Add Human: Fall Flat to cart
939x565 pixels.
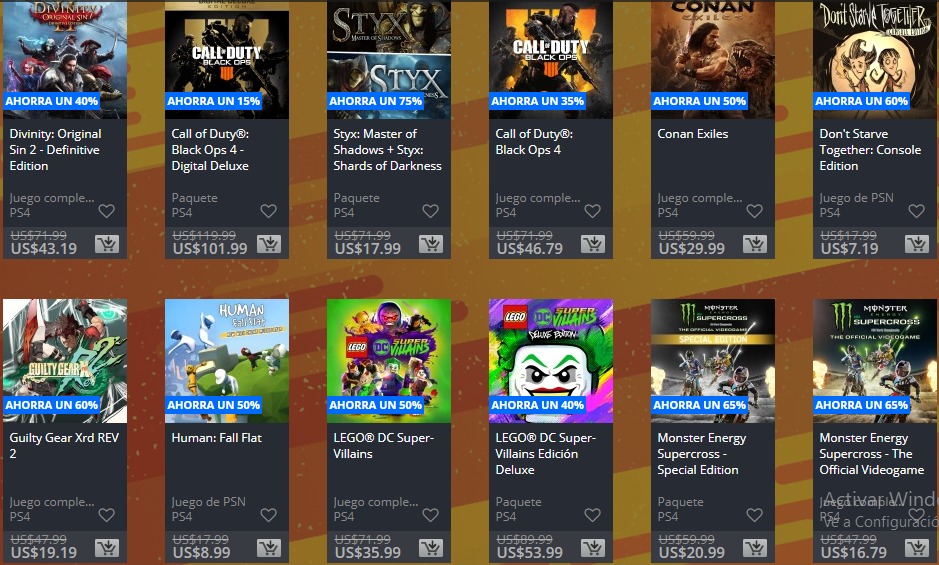269,548
